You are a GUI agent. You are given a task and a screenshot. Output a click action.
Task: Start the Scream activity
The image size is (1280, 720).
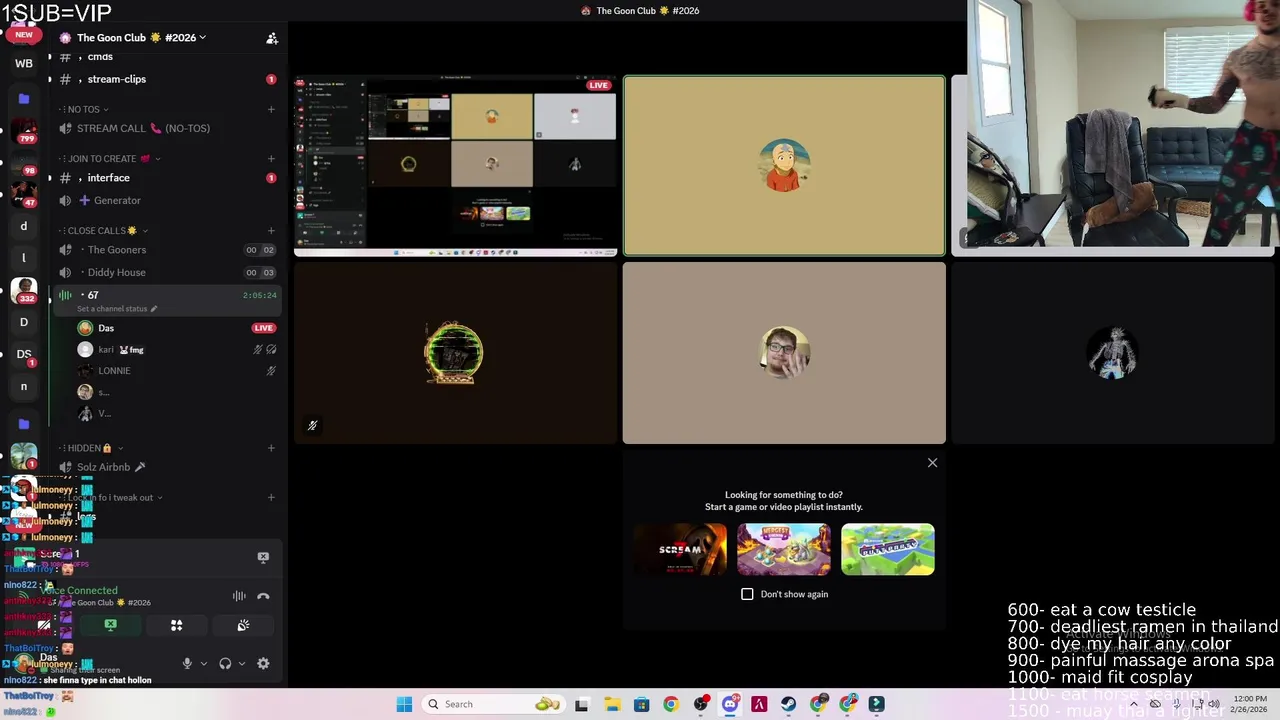(x=680, y=549)
